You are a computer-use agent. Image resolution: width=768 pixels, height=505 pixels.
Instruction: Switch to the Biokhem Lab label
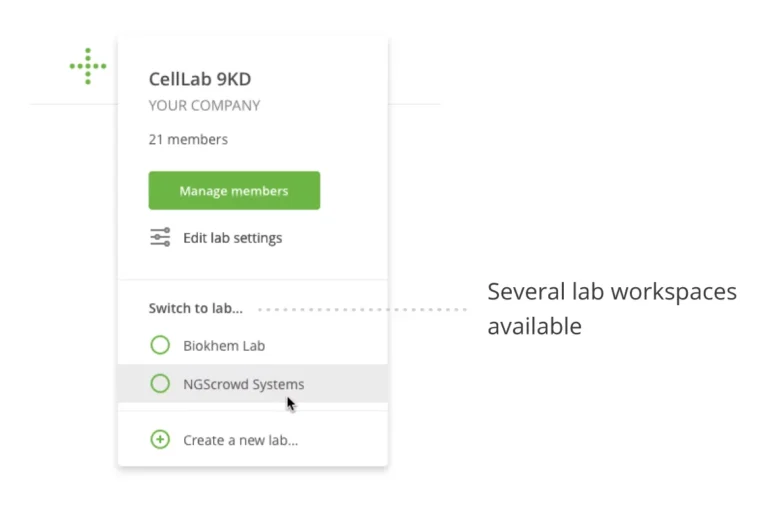tap(224, 346)
